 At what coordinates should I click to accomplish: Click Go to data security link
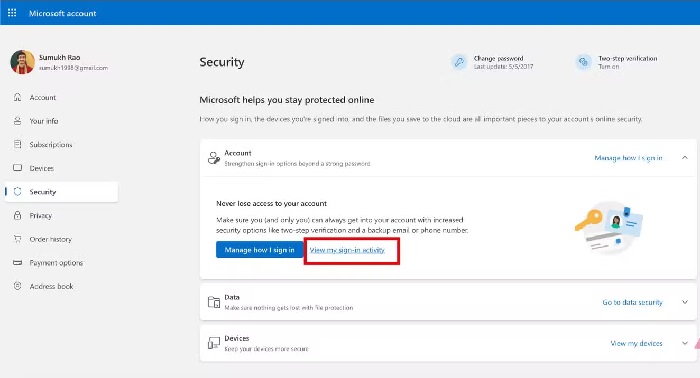click(632, 302)
